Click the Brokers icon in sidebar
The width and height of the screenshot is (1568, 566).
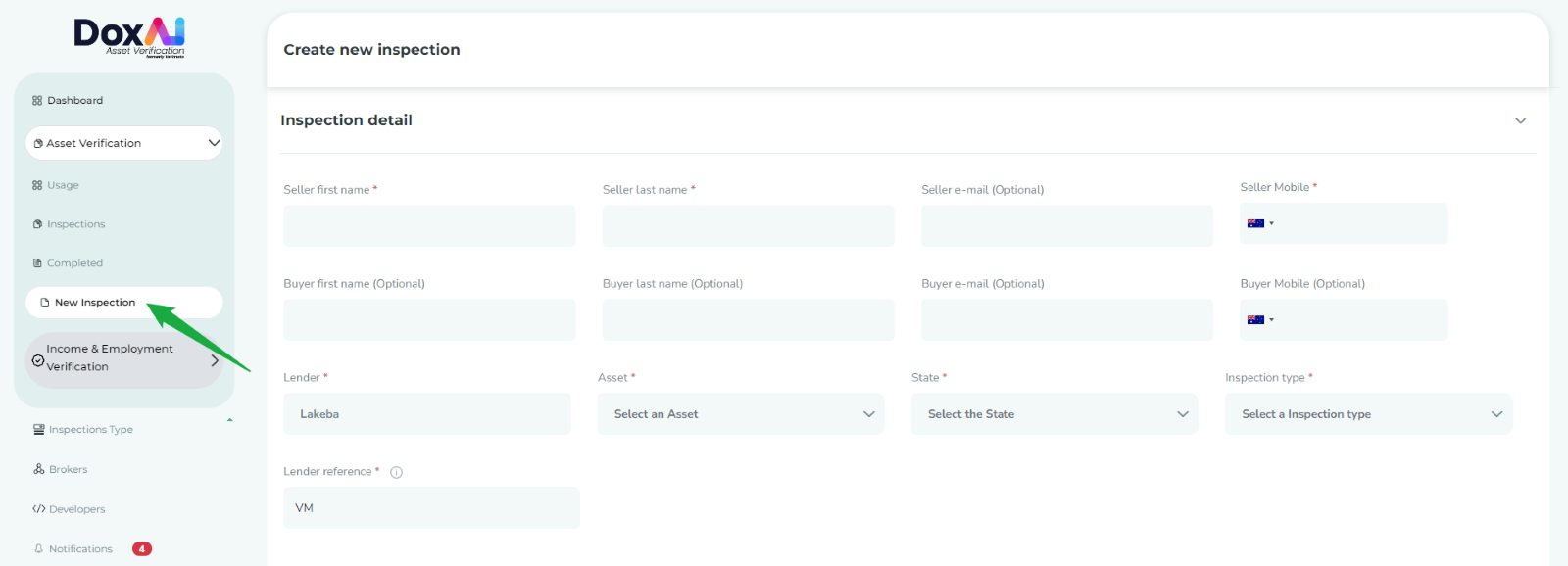[39, 469]
